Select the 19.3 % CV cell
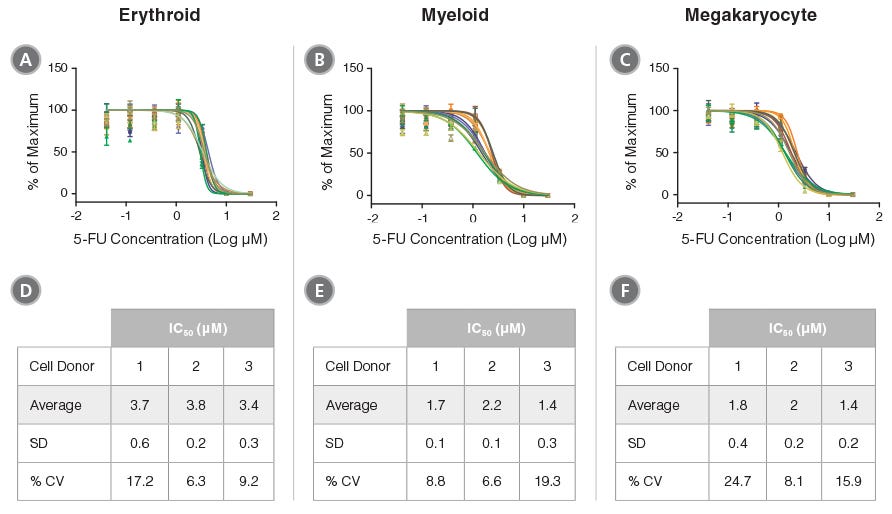892x514 pixels. 546,481
